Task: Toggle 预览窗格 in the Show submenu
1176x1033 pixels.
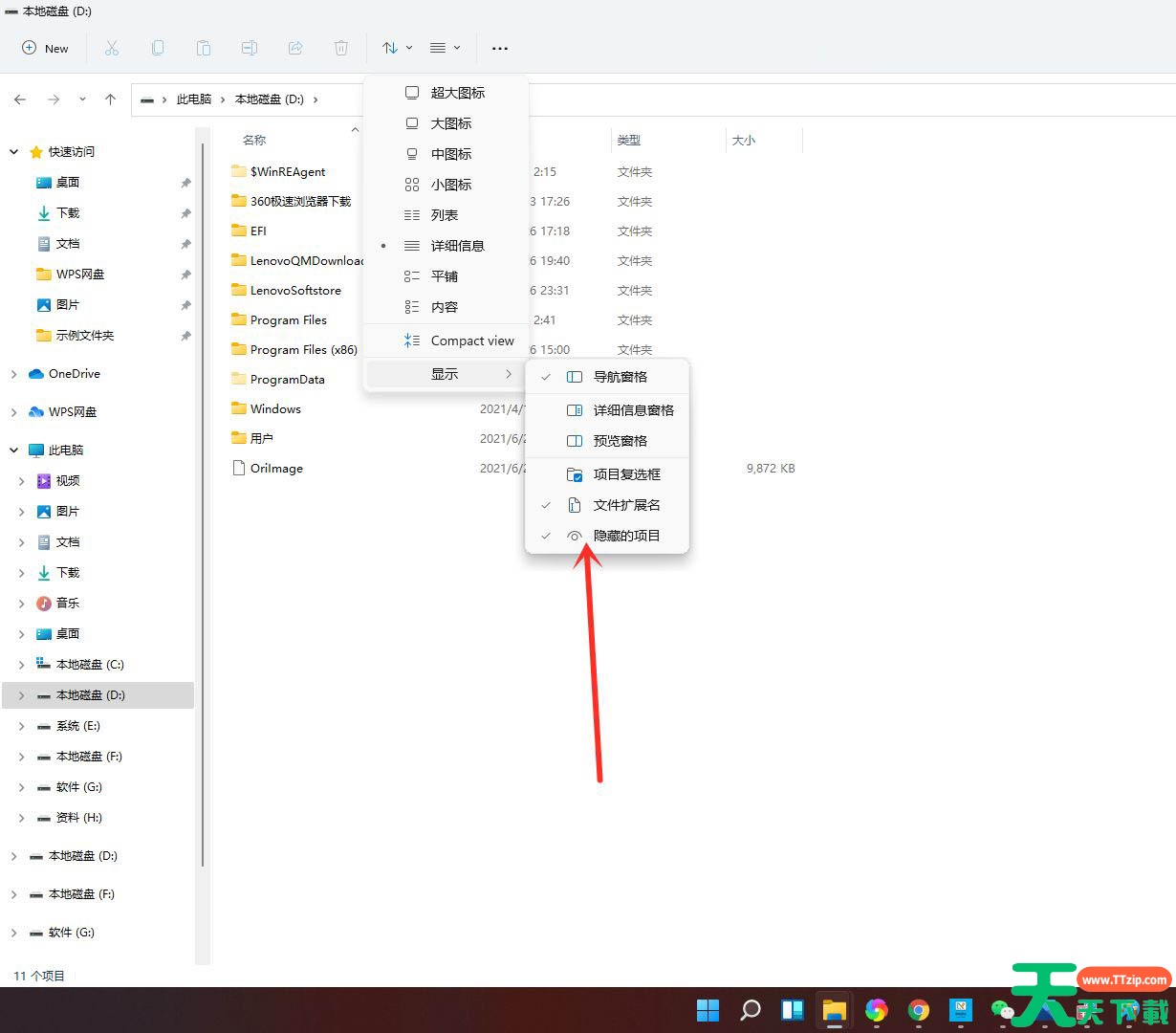Action: pos(607,441)
